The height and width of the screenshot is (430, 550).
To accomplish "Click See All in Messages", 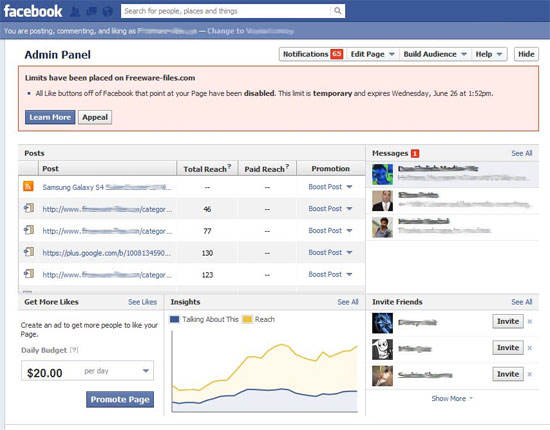I will [x=522, y=153].
